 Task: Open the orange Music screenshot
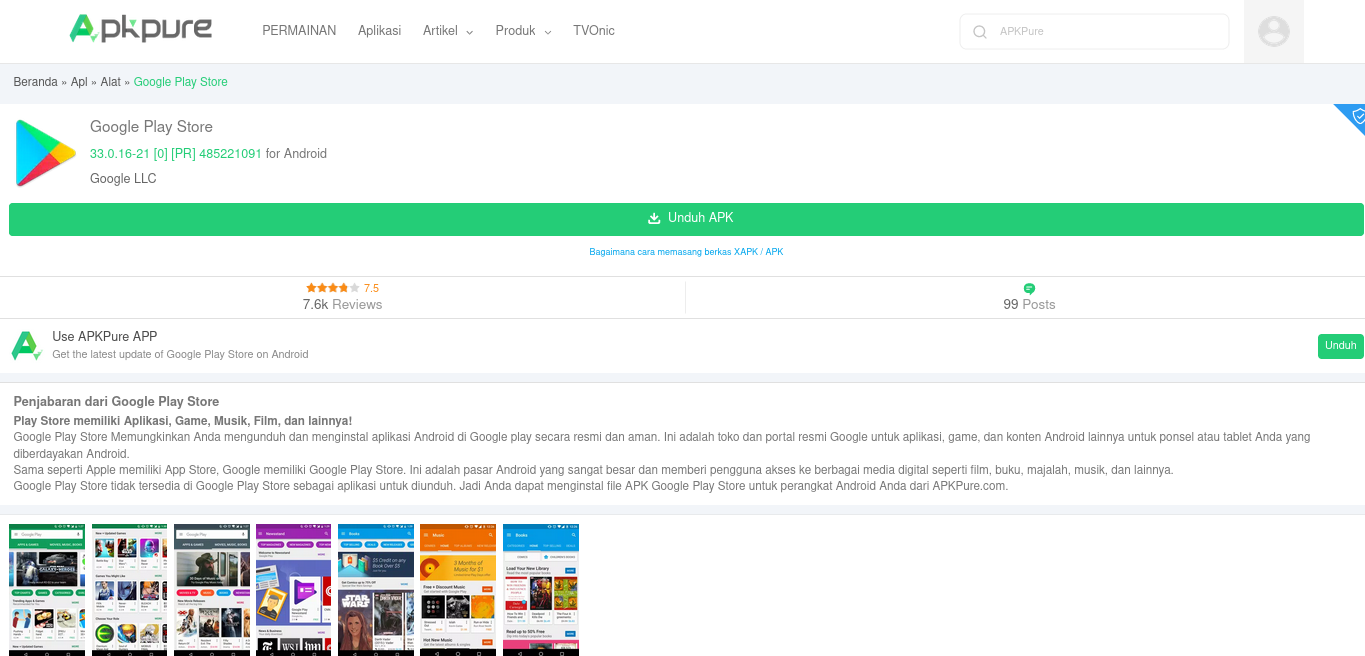click(x=458, y=590)
